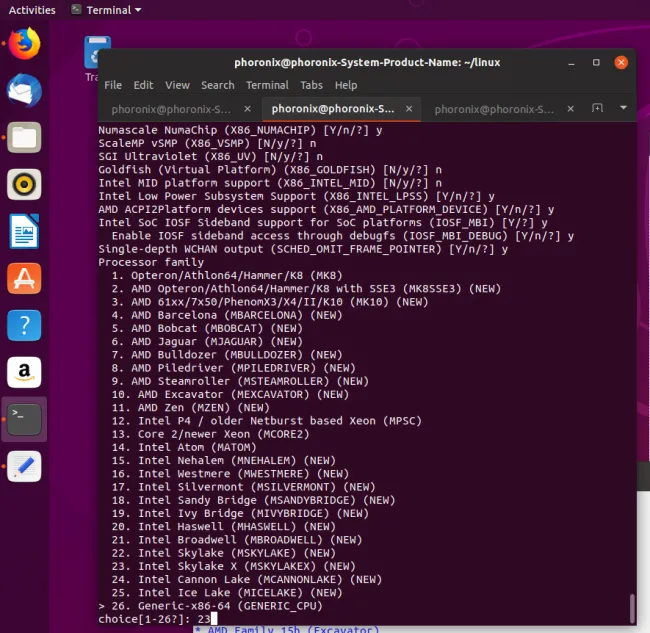Open the Files manager in the dock

pyautogui.click(x=24, y=137)
